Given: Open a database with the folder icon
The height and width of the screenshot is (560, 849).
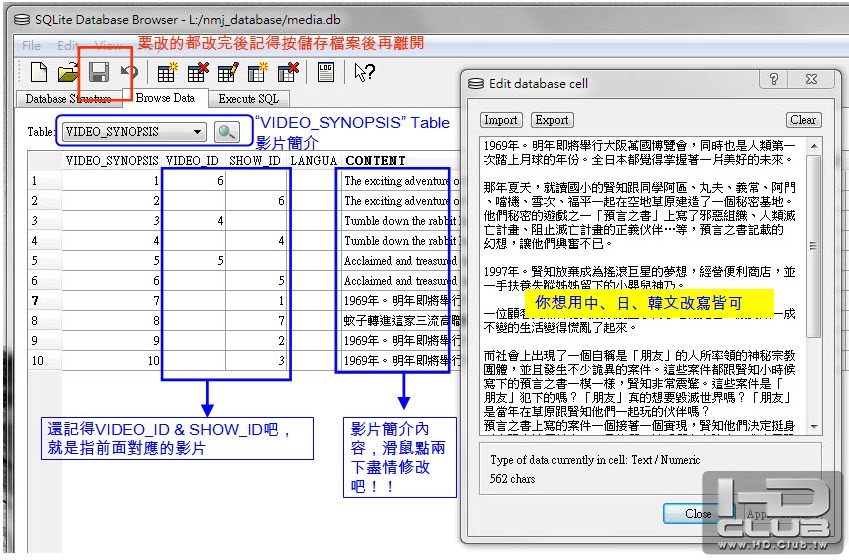Looking at the screenshot, I should point(68,72).
